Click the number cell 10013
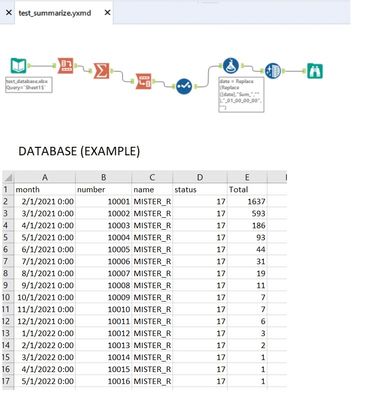Viewport: 375px width, 400px height. click(x=104, y=345)
